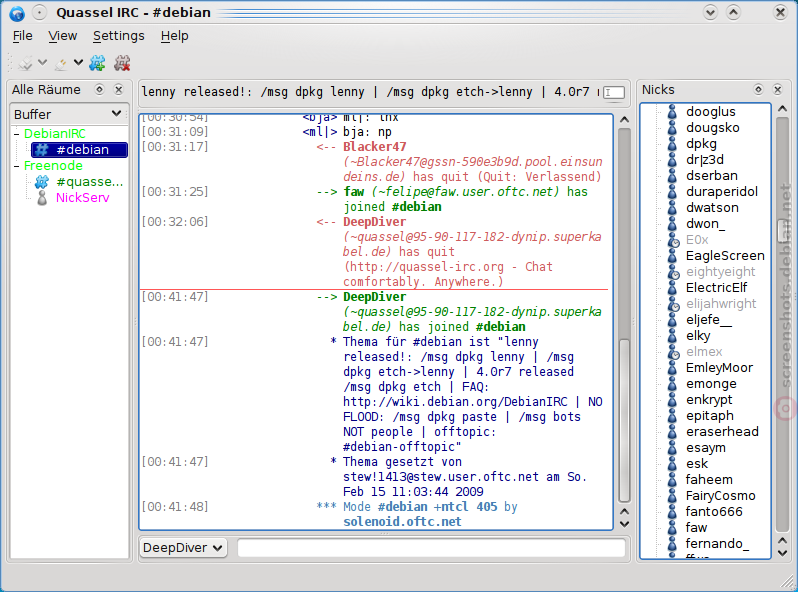Click the #debian-offtopic channel link
This screenshot has width=798, height=592.
click(x=399, y=447)
